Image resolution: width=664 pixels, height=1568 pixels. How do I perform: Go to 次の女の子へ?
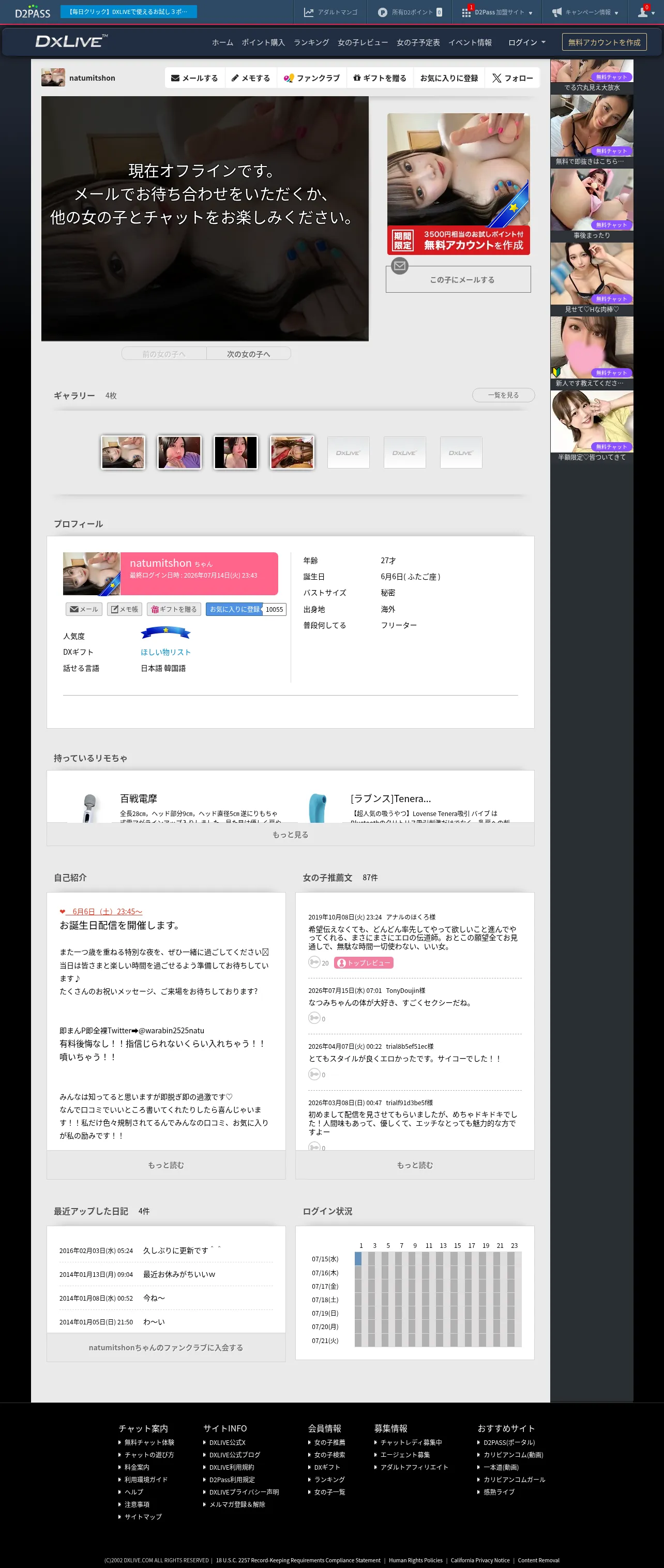[x=248, y=354]
